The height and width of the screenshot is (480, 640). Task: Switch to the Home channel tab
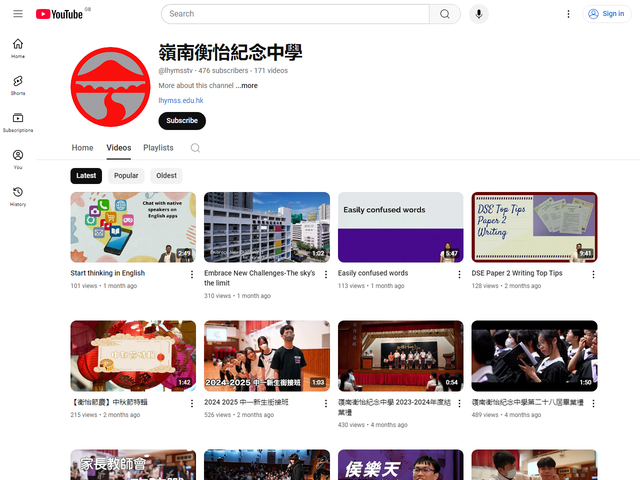[x=82, y=148]
